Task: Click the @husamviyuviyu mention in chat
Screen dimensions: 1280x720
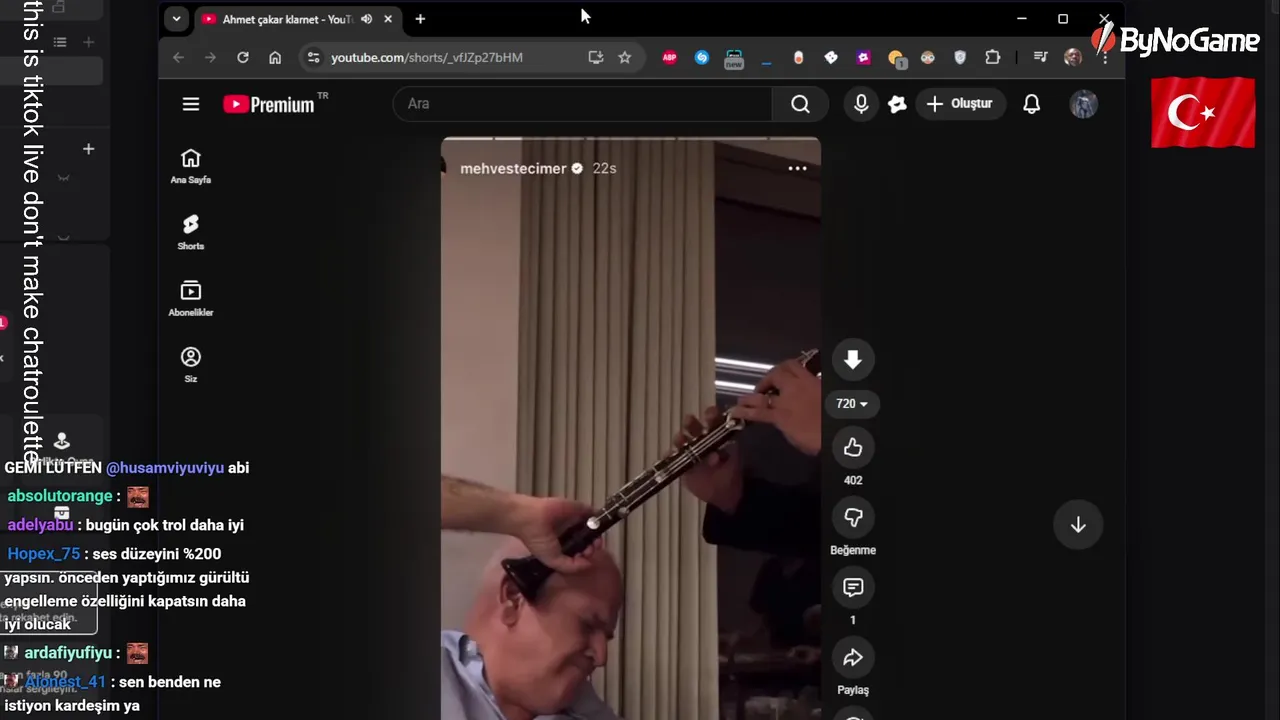Action: click(165, 468)
